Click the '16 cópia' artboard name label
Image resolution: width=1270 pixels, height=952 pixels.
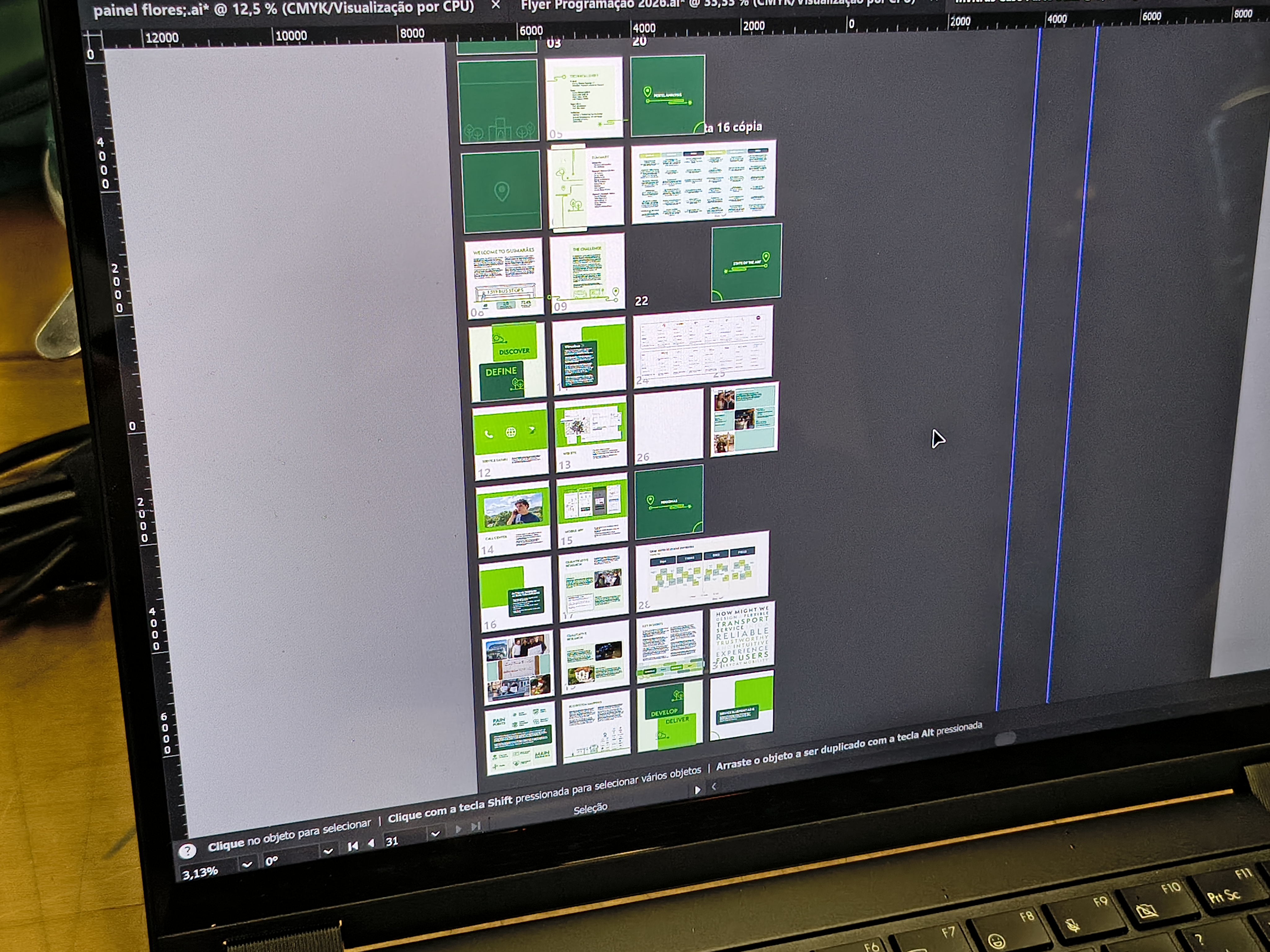point(734,127)
